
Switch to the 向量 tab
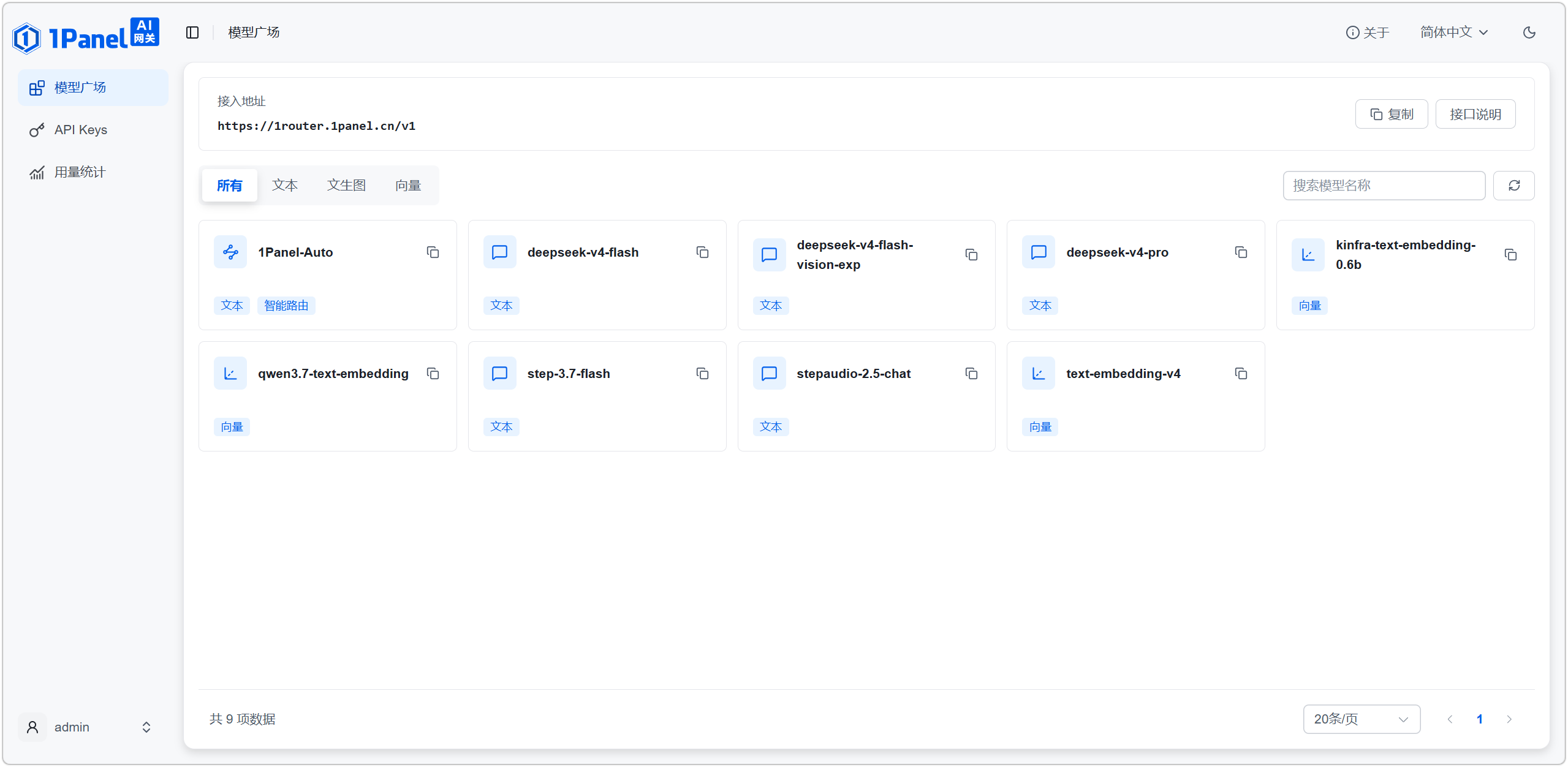click(x=408, y=185)
